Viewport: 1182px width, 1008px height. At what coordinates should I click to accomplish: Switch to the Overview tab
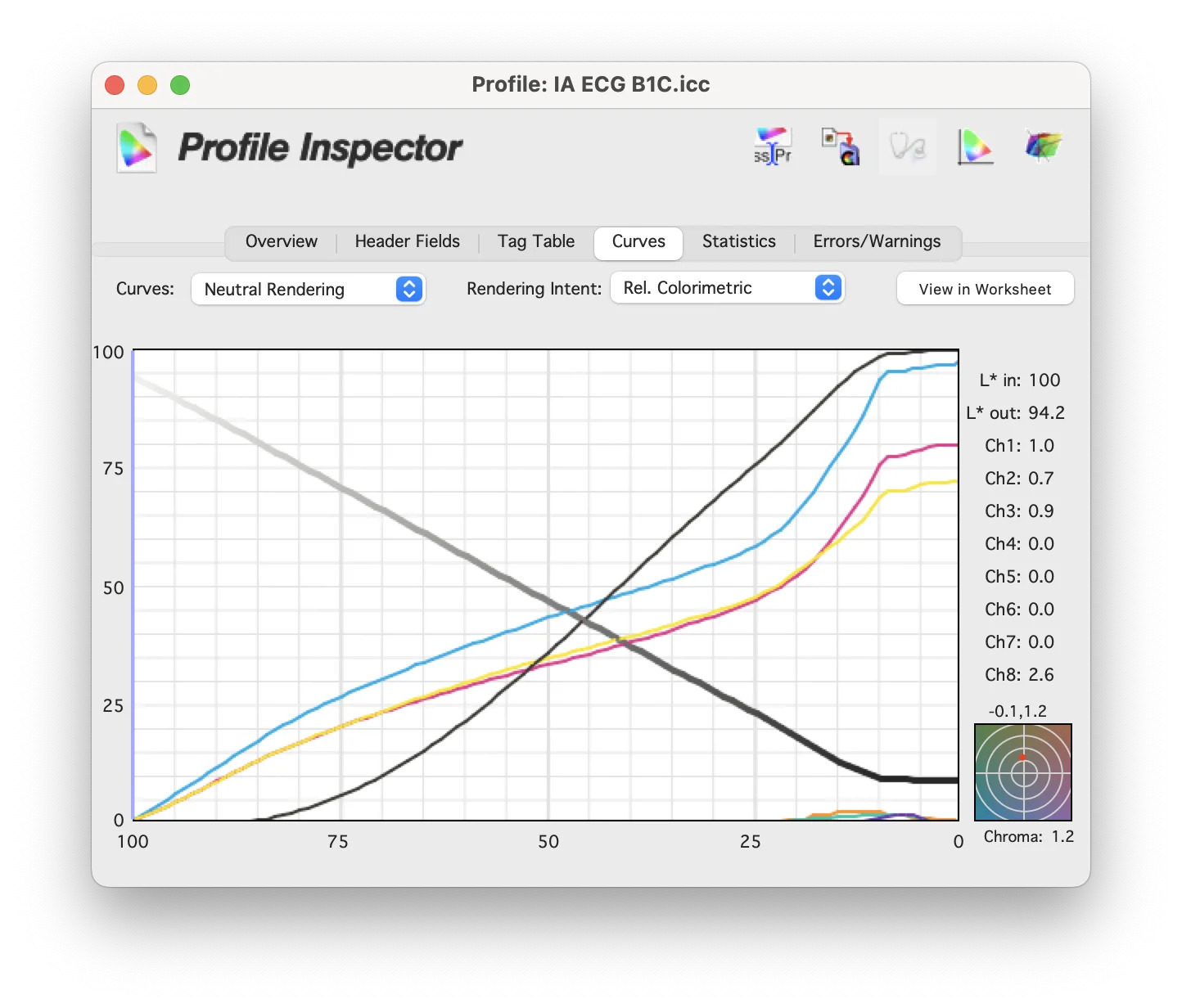pos(281,241)
